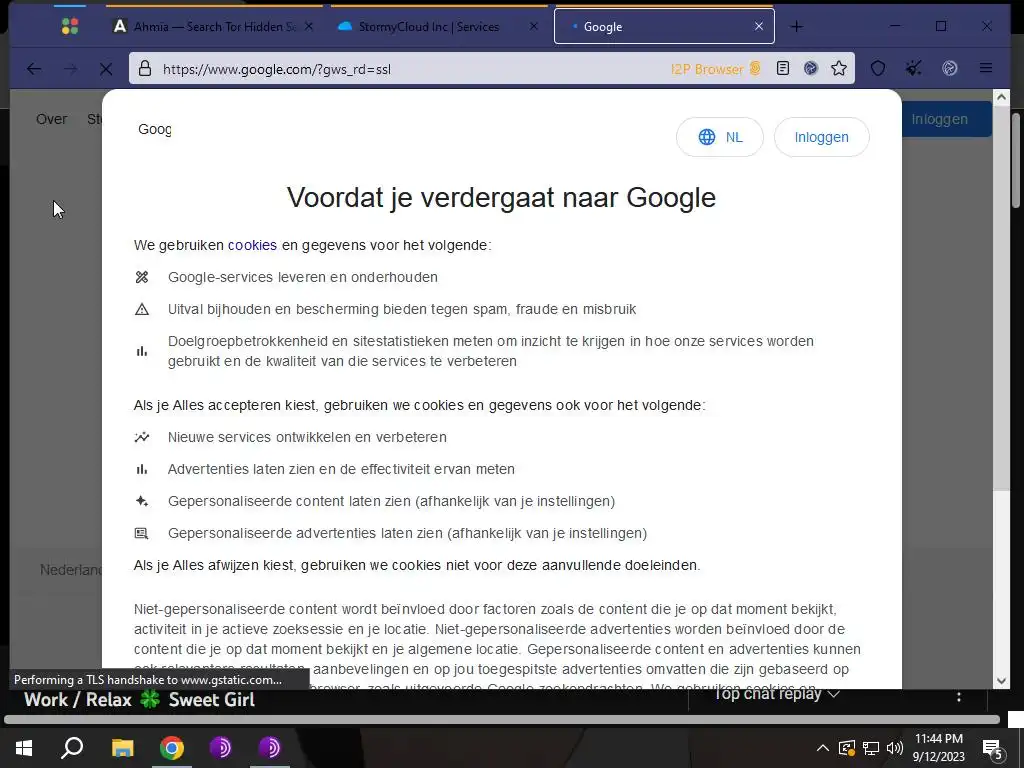Open volume control in system tray
1024x768 pixels.
[x=895, y=748]
